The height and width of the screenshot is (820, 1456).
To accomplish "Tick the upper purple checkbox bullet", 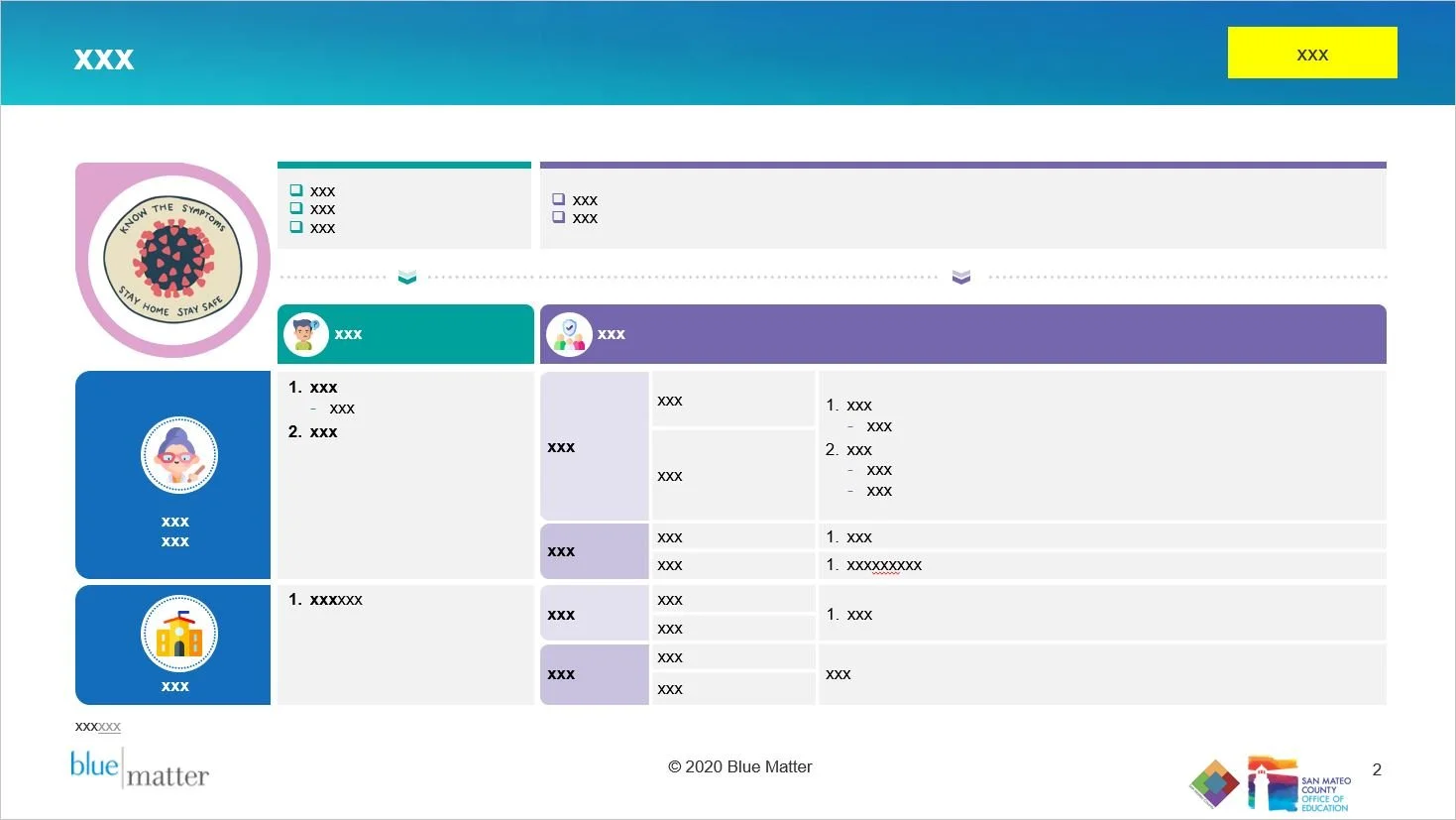I will tap(558, 199).
